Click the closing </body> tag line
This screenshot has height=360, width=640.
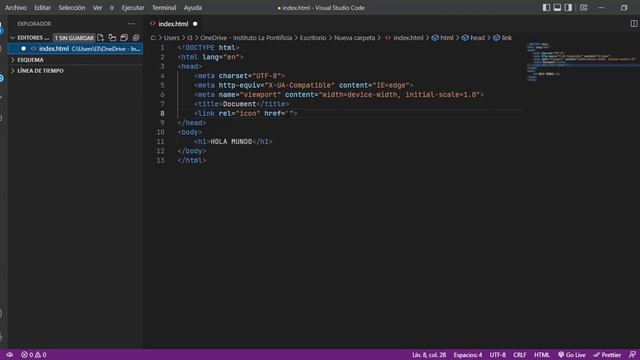pyautogui.click(x=192, y=151)
